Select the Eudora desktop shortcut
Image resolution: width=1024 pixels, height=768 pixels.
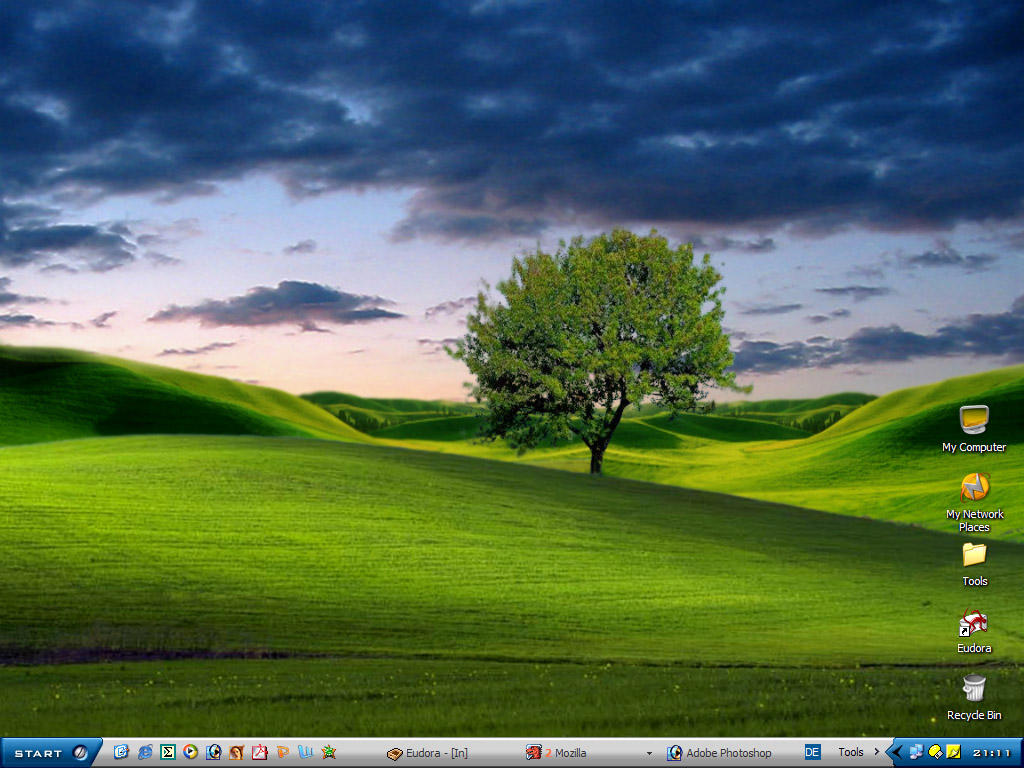(x=974, y=632)
